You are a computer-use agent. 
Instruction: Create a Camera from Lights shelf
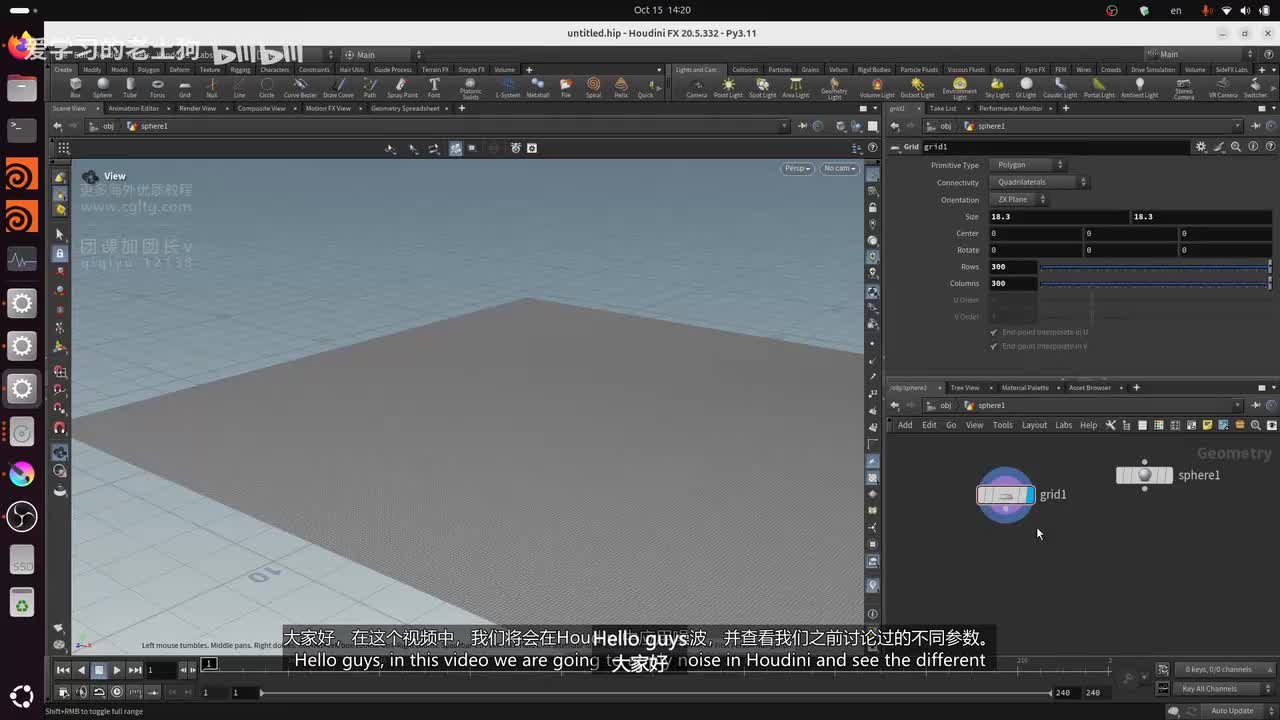(x=696, y=88)
